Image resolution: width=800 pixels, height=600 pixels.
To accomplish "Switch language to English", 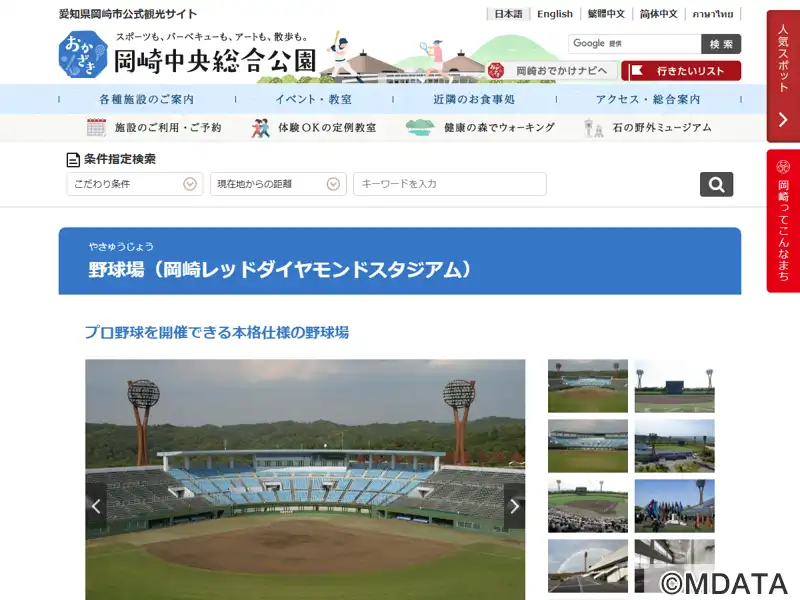I will 555,14.
